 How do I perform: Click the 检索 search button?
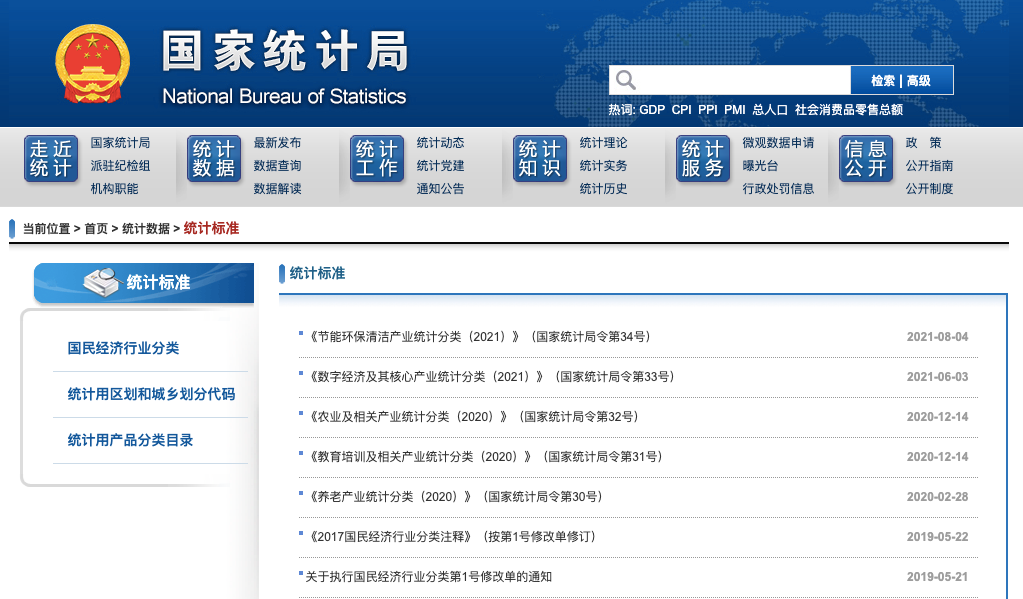coord(883,80)
